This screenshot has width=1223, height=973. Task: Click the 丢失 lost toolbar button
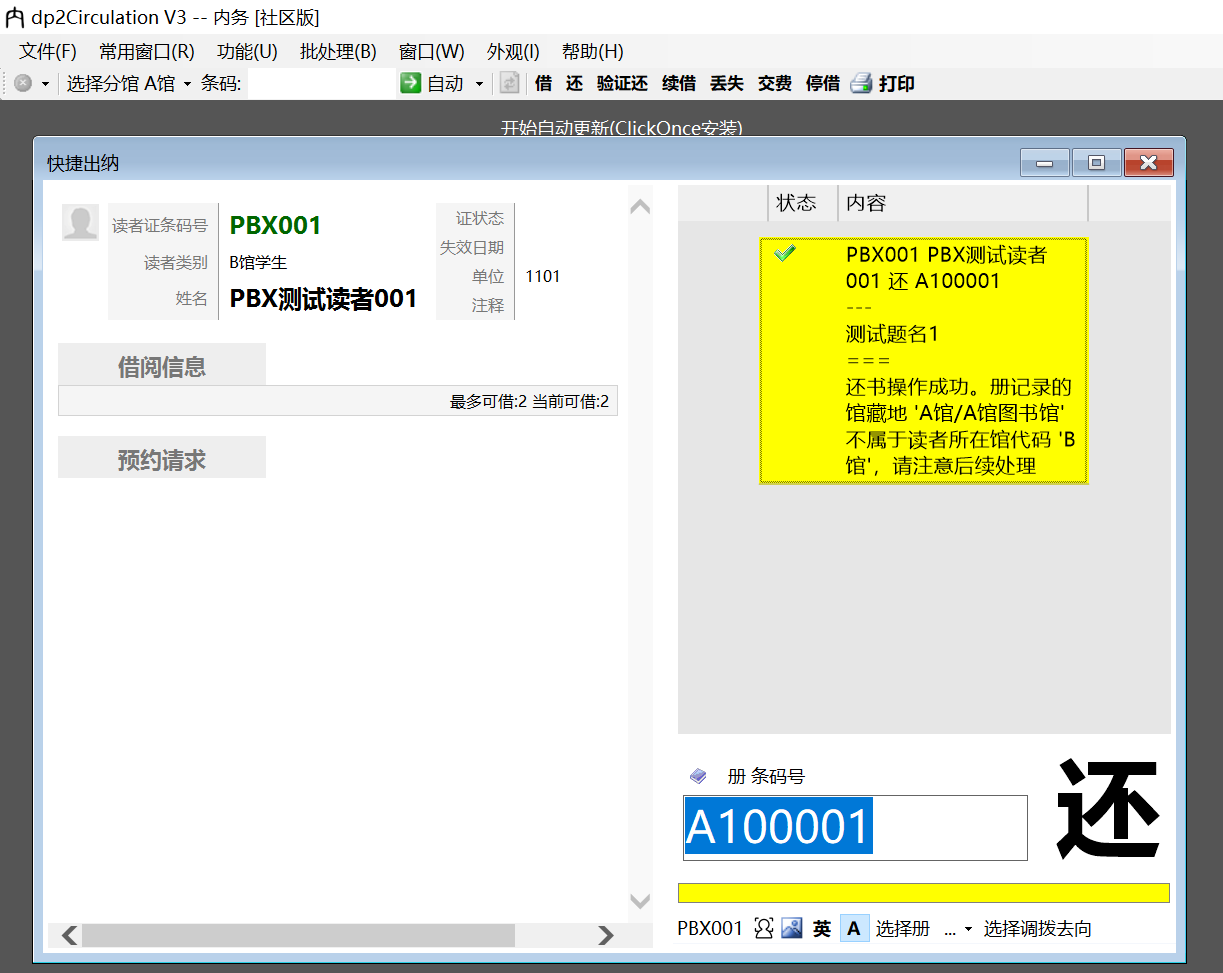(x=727, y=84)
